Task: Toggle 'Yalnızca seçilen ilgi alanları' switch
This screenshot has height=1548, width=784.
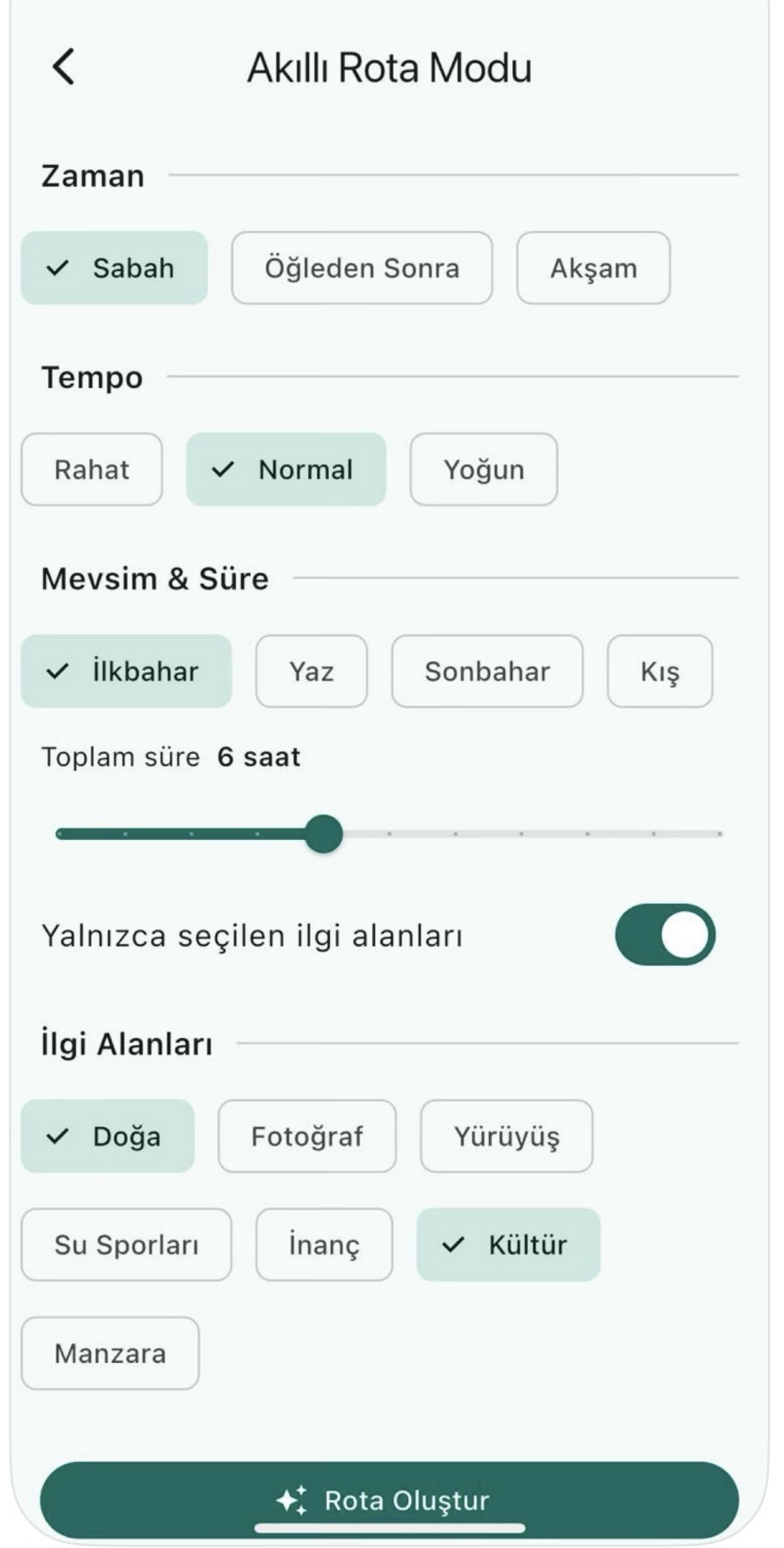Action: [664, 934]
